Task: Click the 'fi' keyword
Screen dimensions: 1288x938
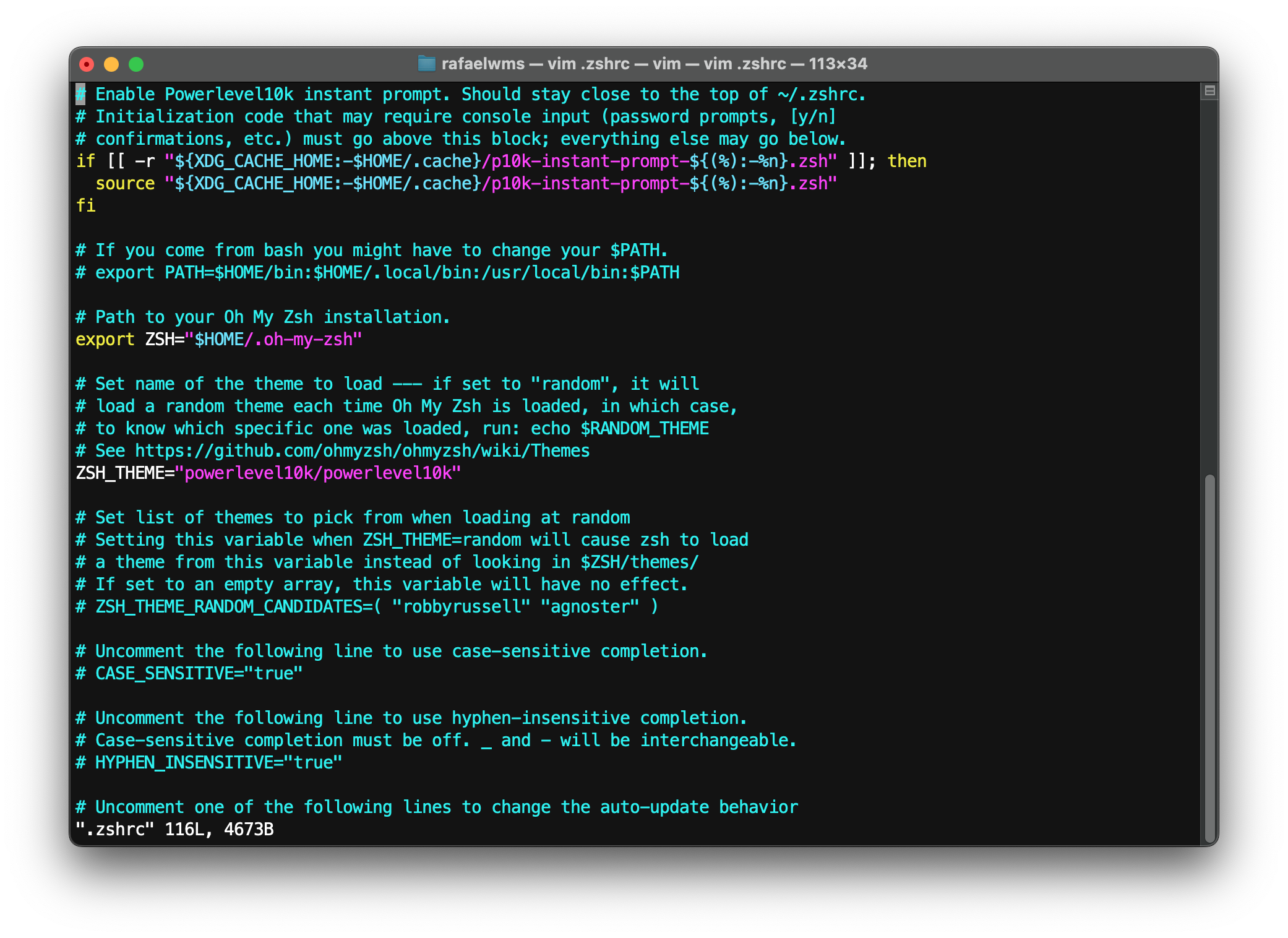Action: 85,205
